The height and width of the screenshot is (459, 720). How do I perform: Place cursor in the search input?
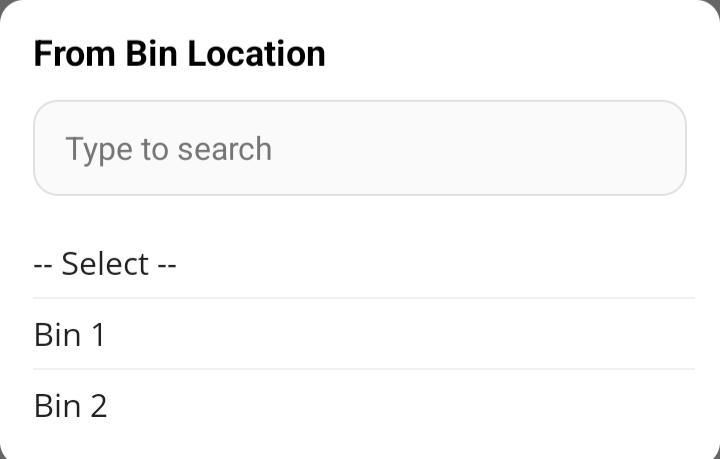pos(360,148)
